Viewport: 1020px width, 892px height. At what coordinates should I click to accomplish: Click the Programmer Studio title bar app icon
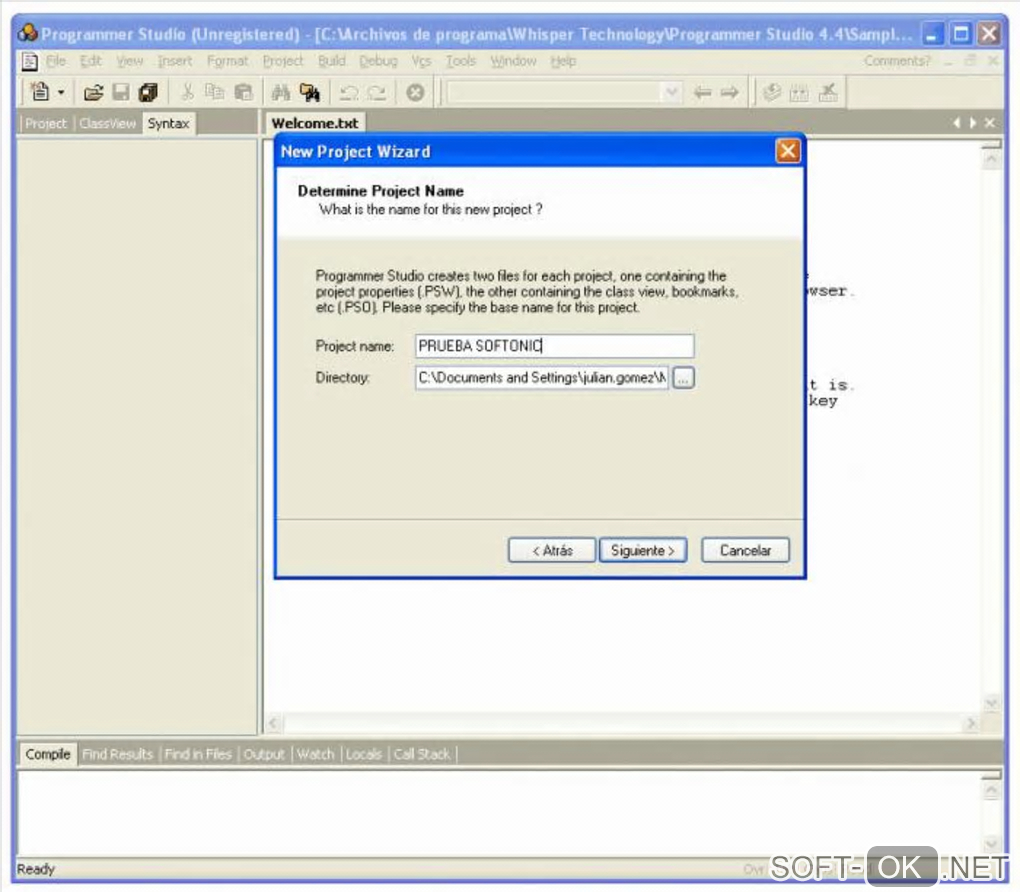pyautogui.click(x=28, y=33)
